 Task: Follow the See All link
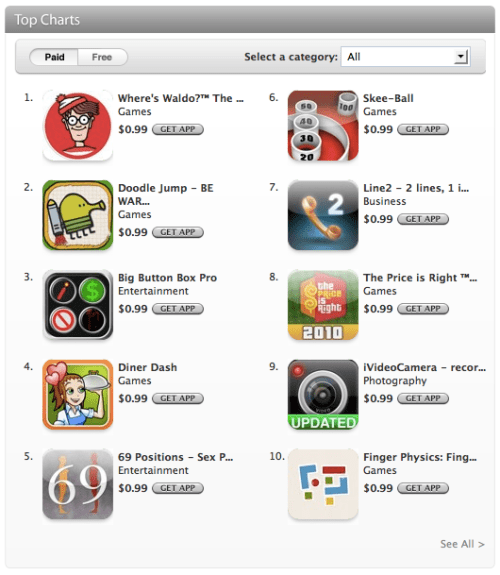tap(462, 544)
